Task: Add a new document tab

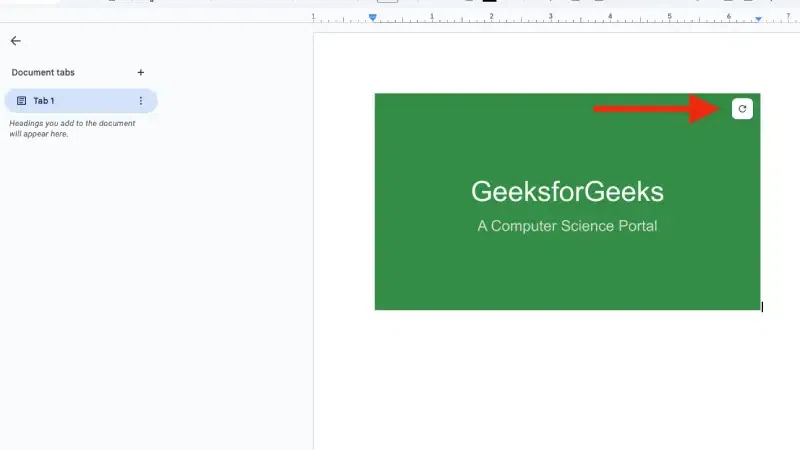Action: coord(141,72)
